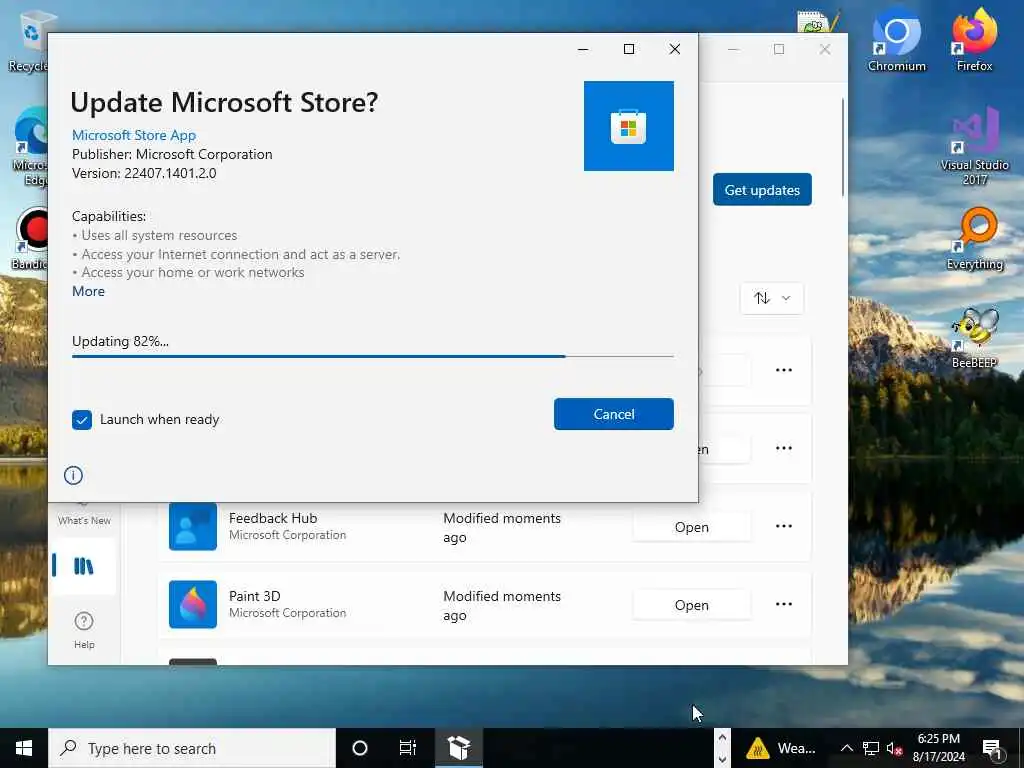
Task: Open Library icon in Store sidebar
Action: tap(84, 566)
